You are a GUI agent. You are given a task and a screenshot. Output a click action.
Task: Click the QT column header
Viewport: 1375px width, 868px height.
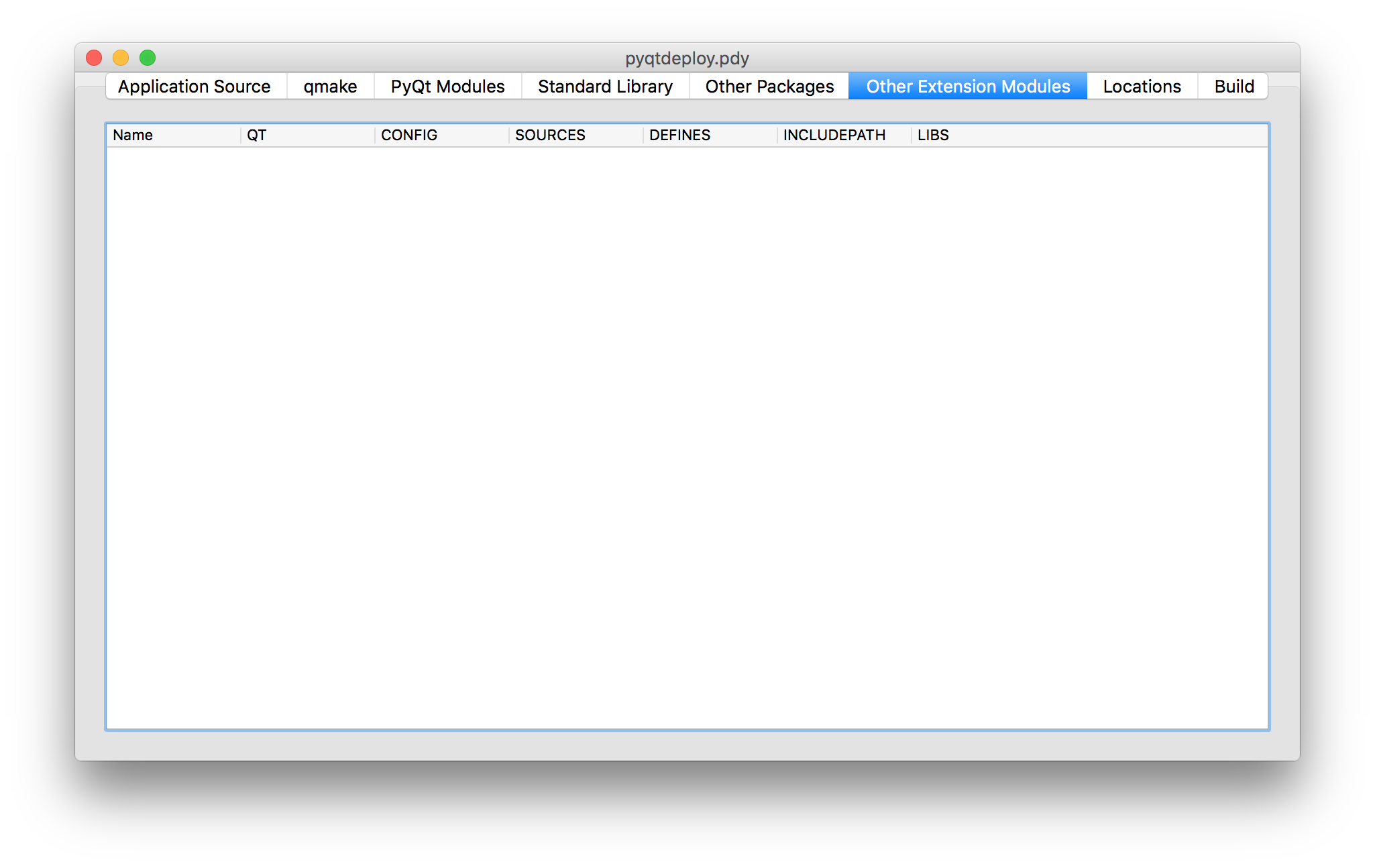click(x=307, y=135)
